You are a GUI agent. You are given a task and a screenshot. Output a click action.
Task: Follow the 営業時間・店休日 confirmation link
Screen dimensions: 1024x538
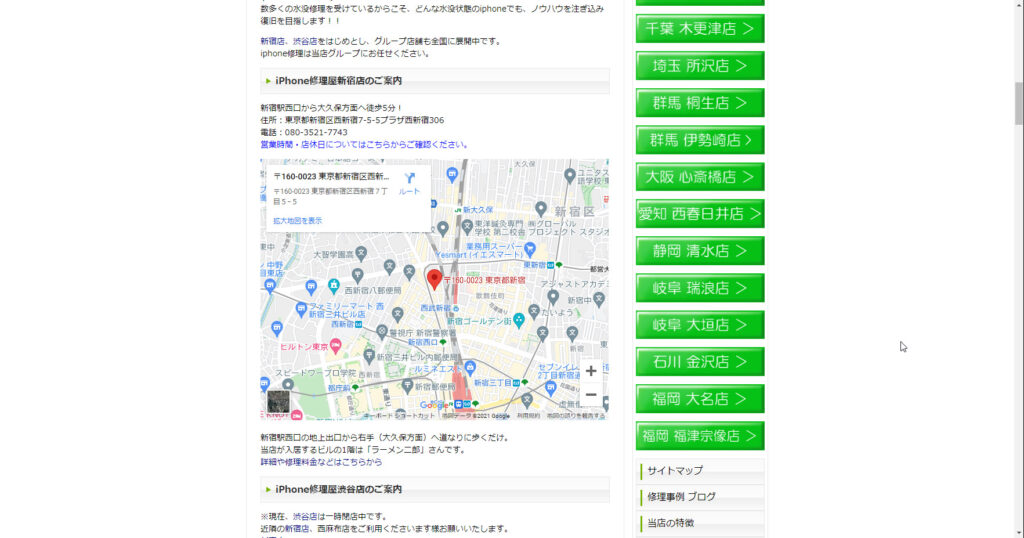click(364, 144)
